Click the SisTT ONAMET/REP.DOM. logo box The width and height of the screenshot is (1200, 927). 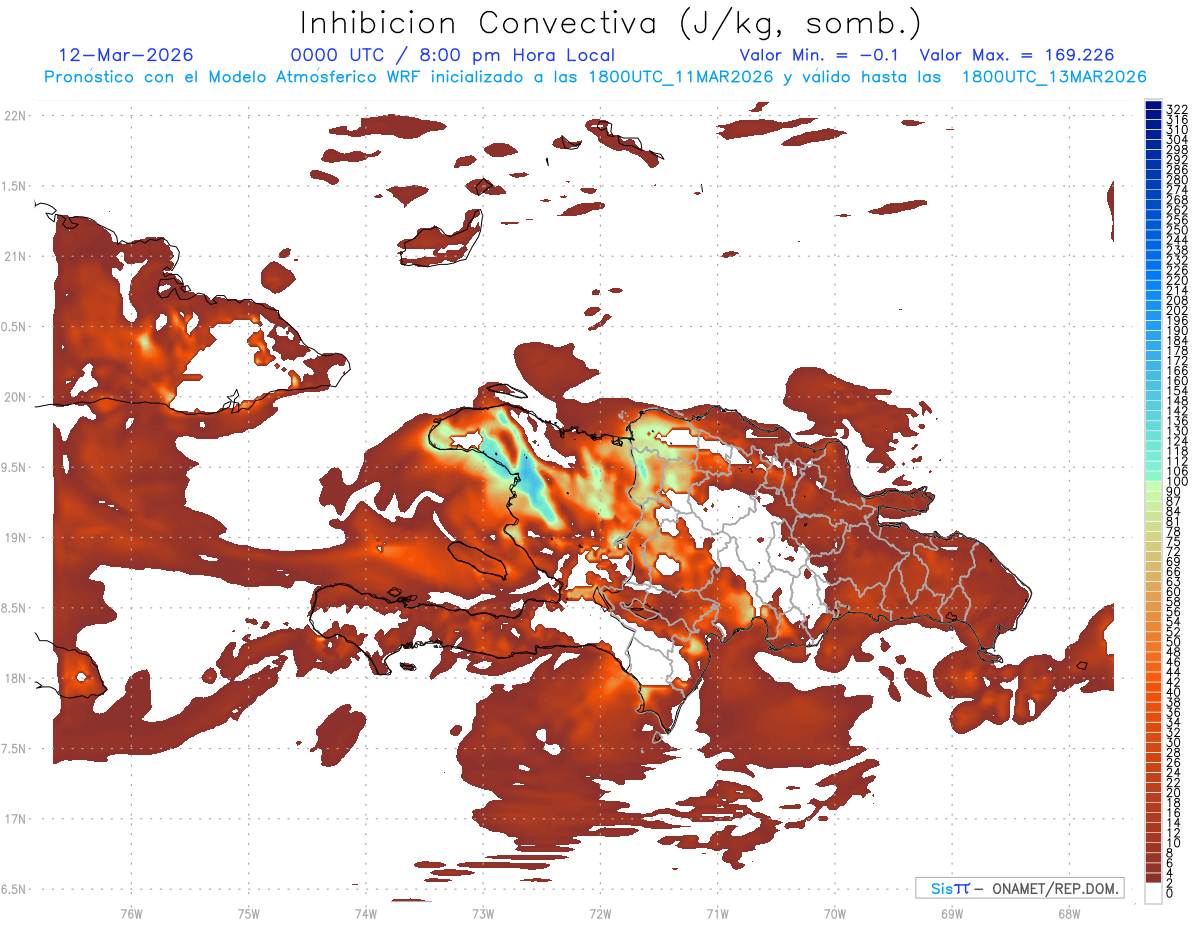[x=1019, y=888]
